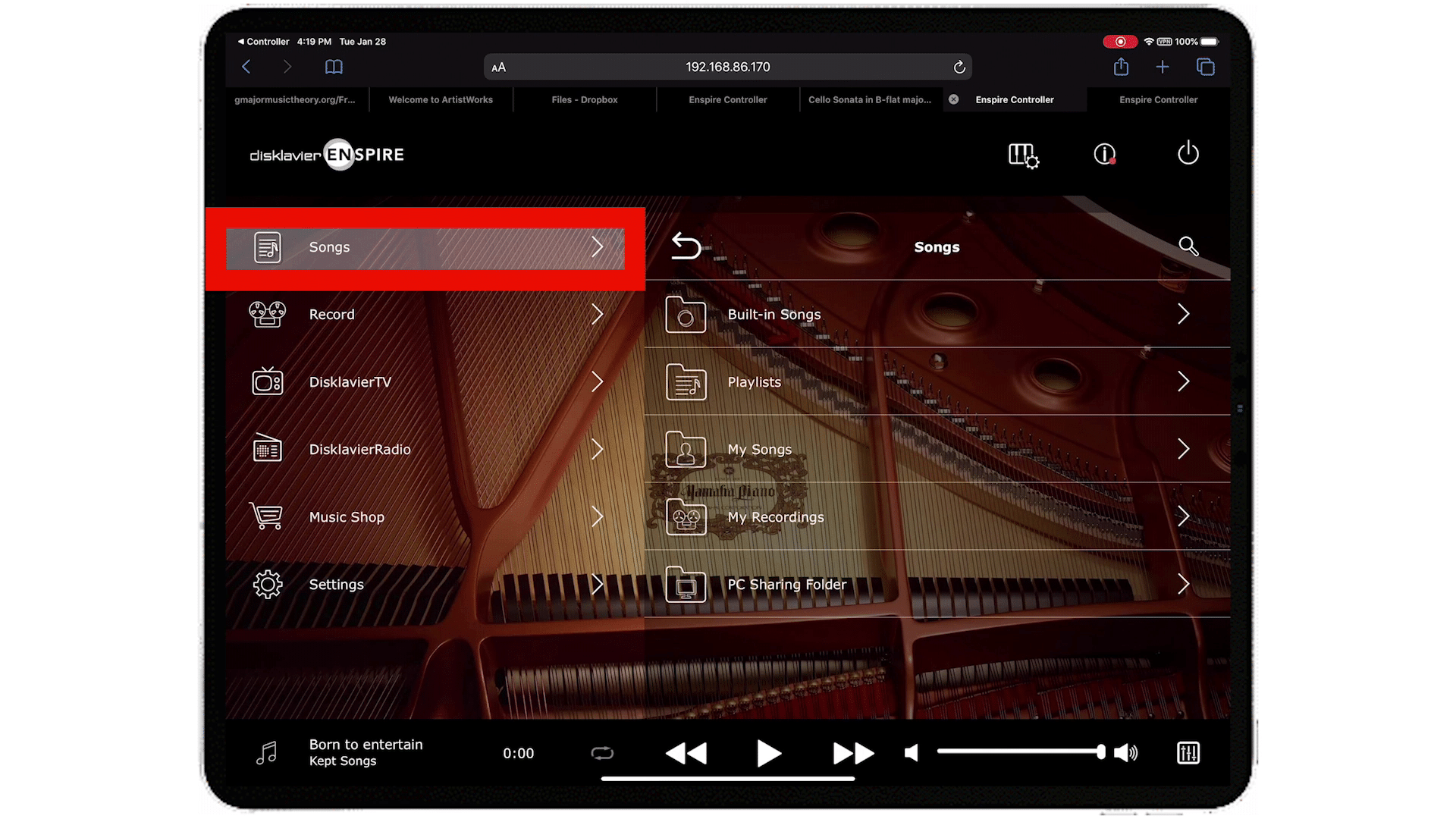Open the Safari bookmarks book icon

(x=334, y=67)
